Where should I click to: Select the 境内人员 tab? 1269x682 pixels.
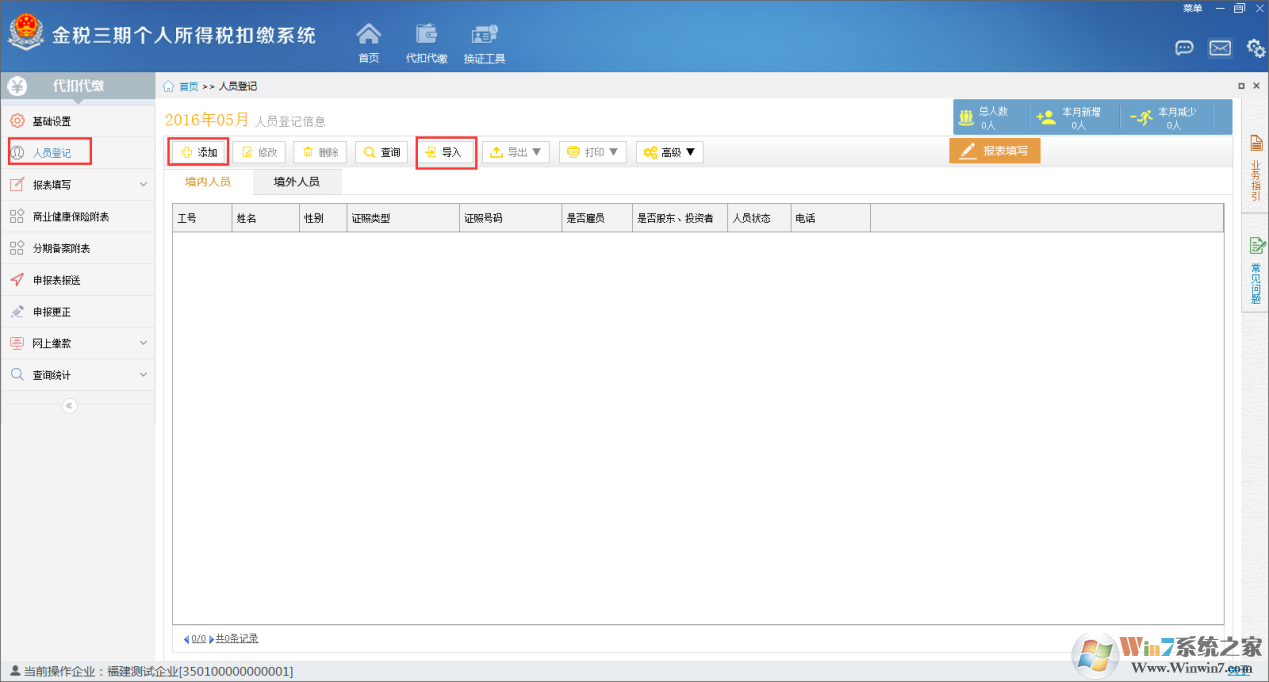click(208, 182)
